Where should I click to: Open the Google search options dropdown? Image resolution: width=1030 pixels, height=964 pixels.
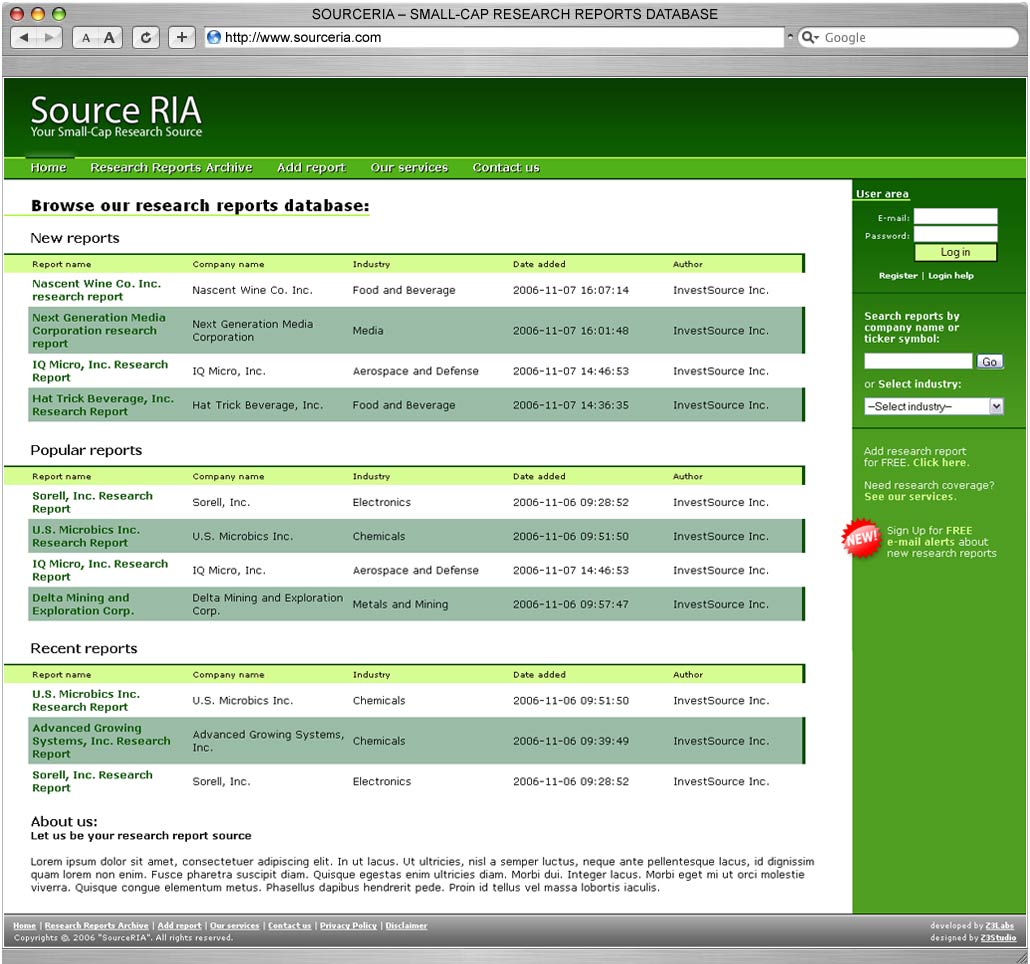point(816,38)
